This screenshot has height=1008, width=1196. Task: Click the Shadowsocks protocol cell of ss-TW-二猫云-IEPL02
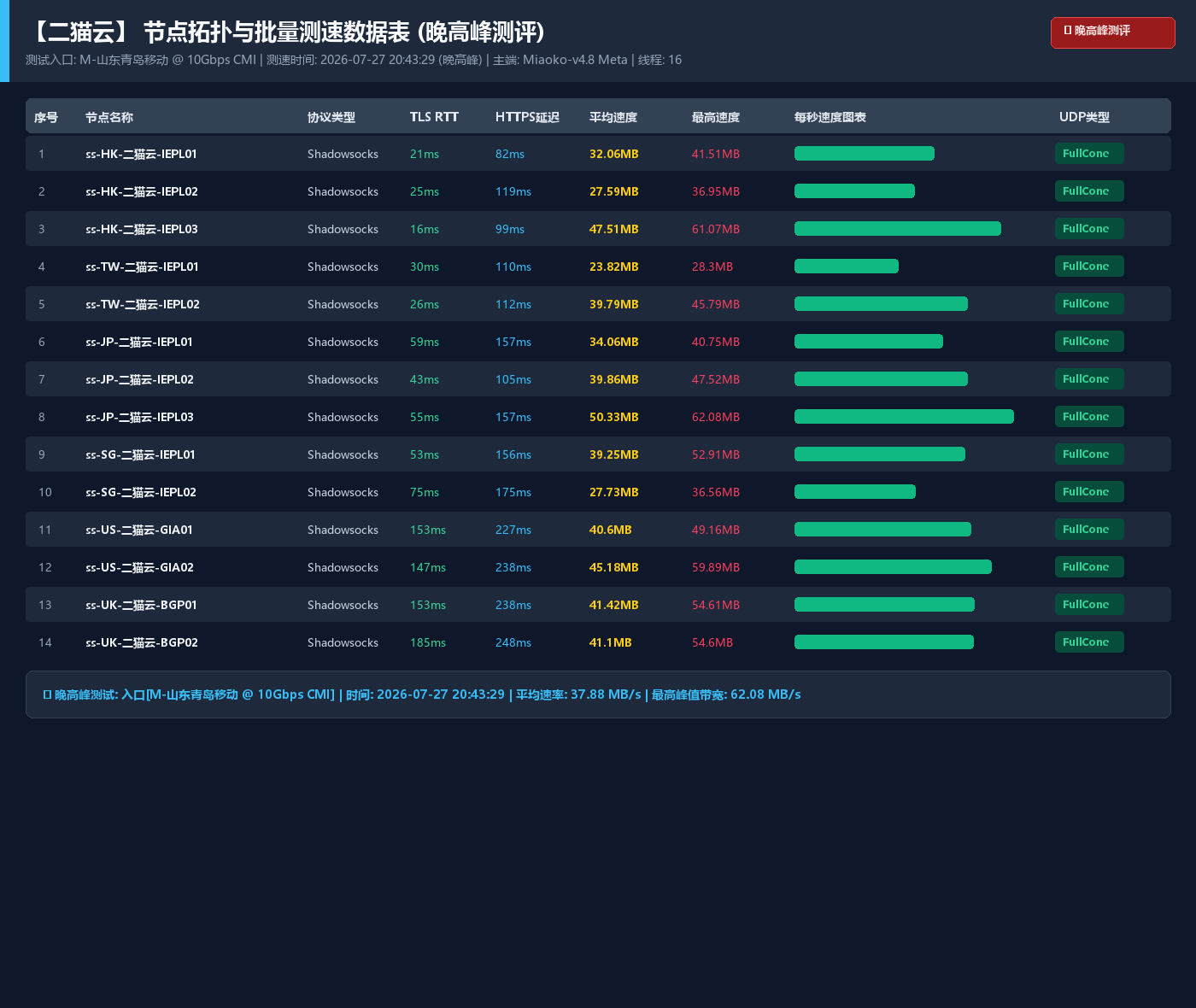coord(343,304)
